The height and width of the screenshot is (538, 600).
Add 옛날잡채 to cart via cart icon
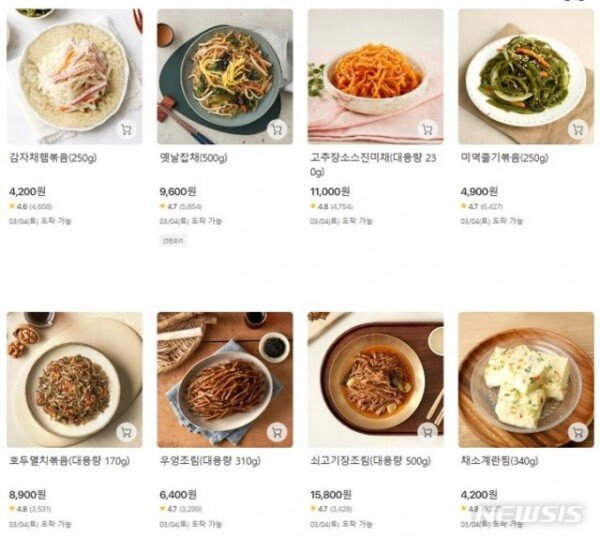point(277,130)
